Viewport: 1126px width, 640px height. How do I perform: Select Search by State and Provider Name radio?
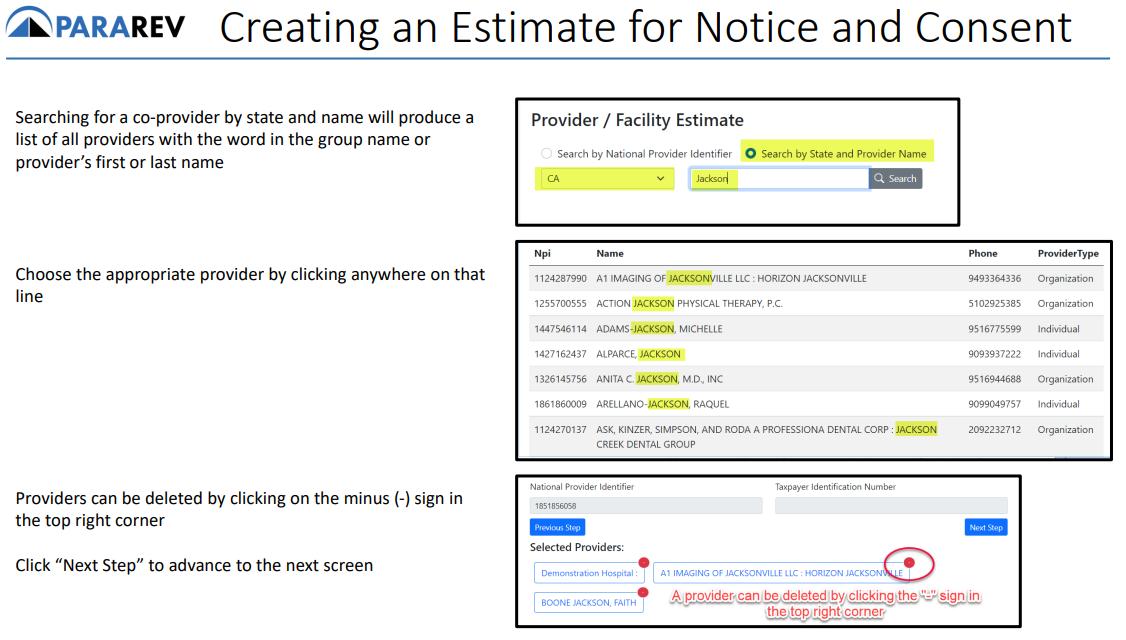[750, 154]
